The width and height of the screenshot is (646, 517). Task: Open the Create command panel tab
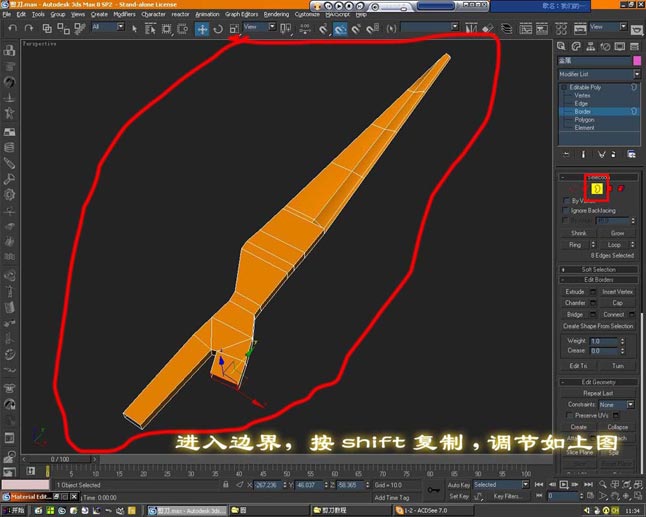click(561, 46)
